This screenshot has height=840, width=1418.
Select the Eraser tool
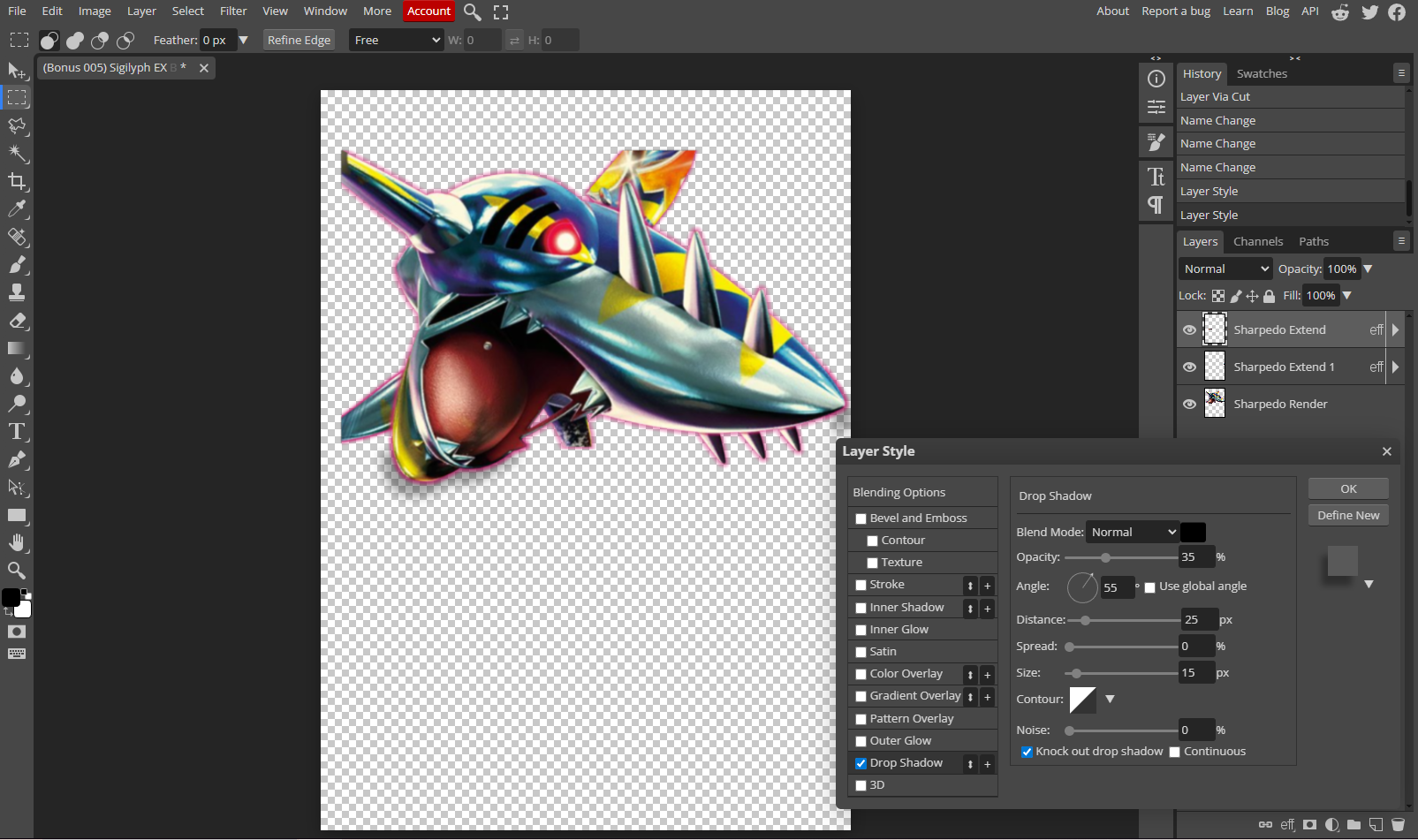point(17,321)
